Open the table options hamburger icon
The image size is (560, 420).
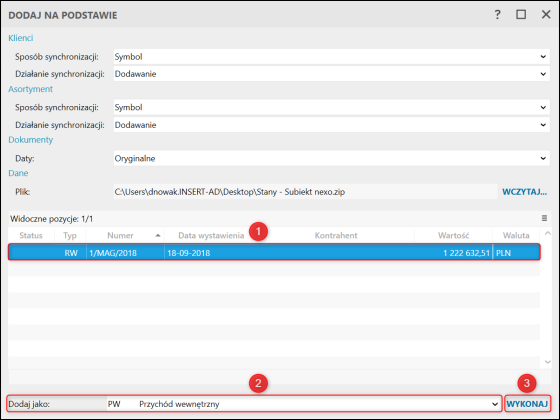tap(544, 218)
